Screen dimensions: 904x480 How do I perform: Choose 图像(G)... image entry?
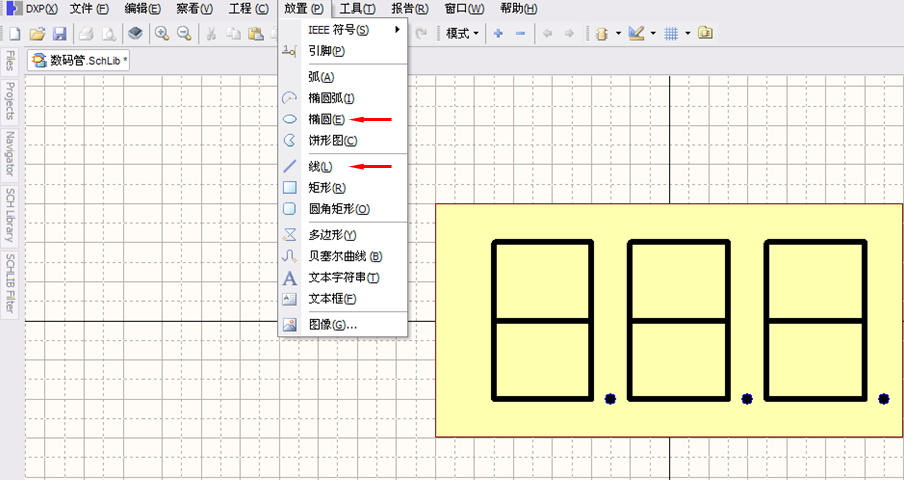(342, 325)
